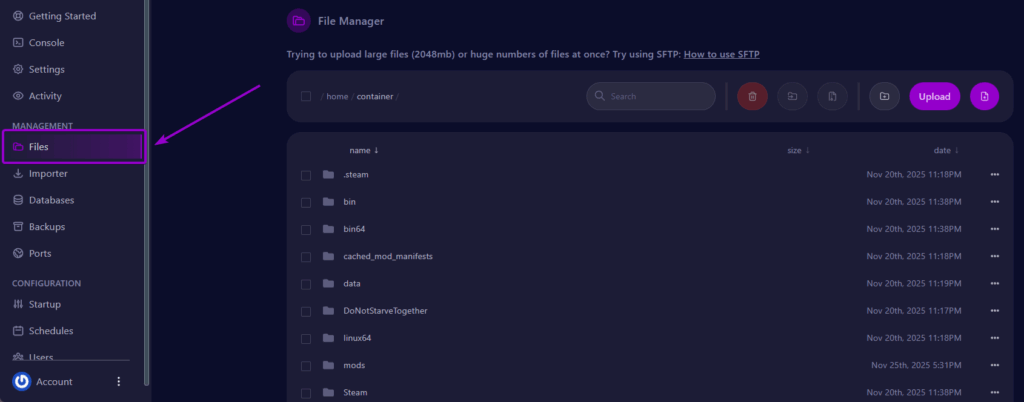Screen dimensions: 1024x402
Task: Open the three-dot menu for data
Action: pyautogui.click(x=995, y=284)
